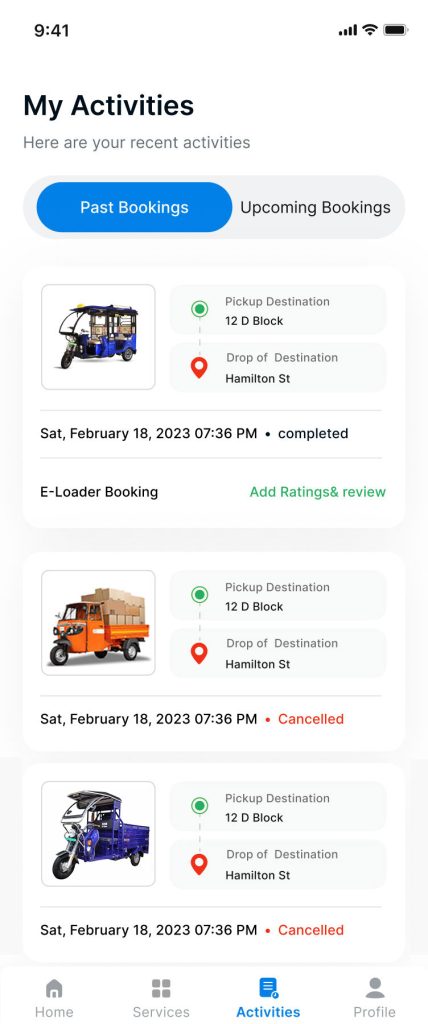This screenshot has width=428, height=1024.
Task: Open the E-Loader Booking label
Action: pyautogui.click(x=99, y=492)
